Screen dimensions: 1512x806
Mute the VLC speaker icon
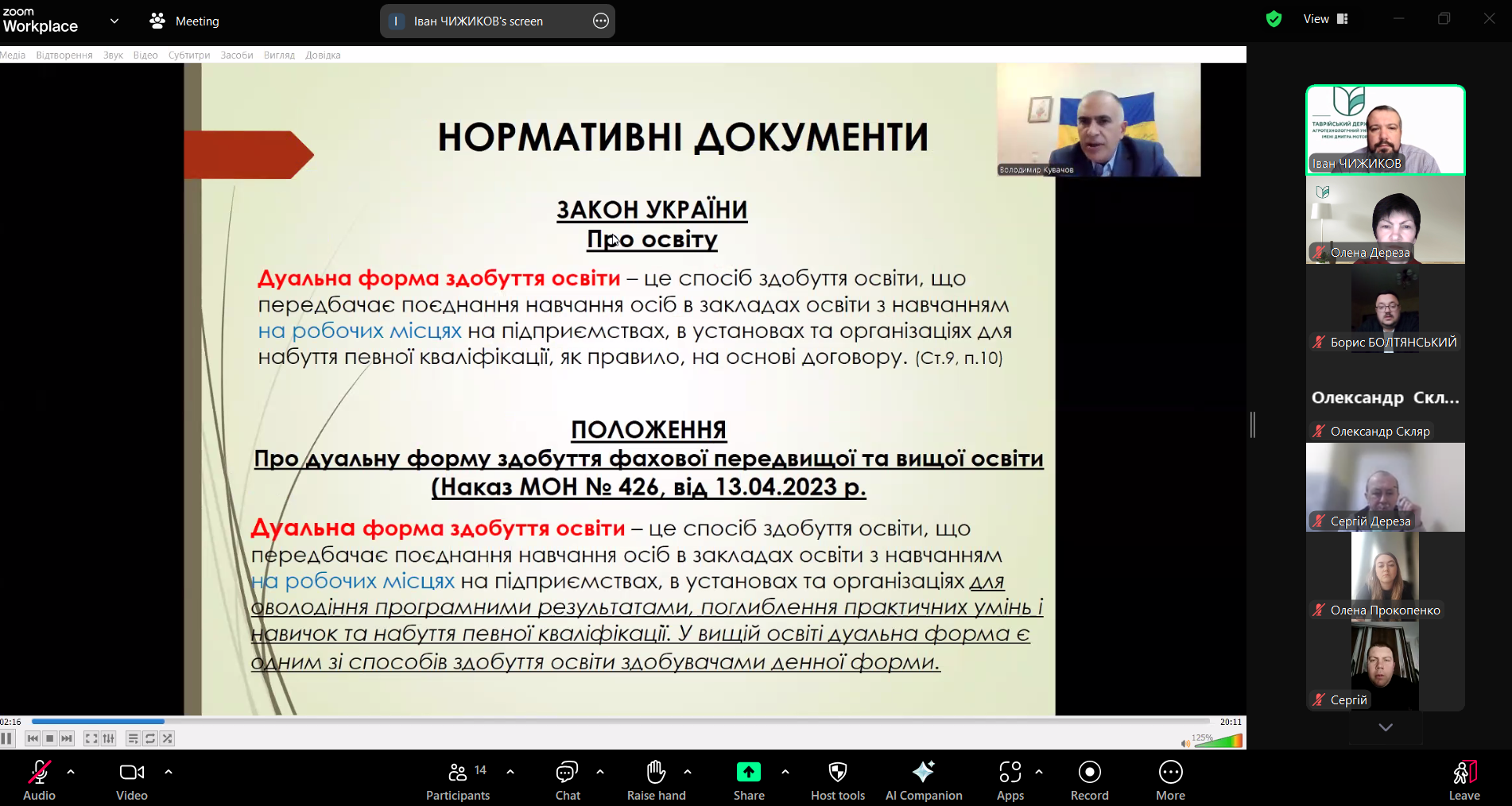[1185, 743]
